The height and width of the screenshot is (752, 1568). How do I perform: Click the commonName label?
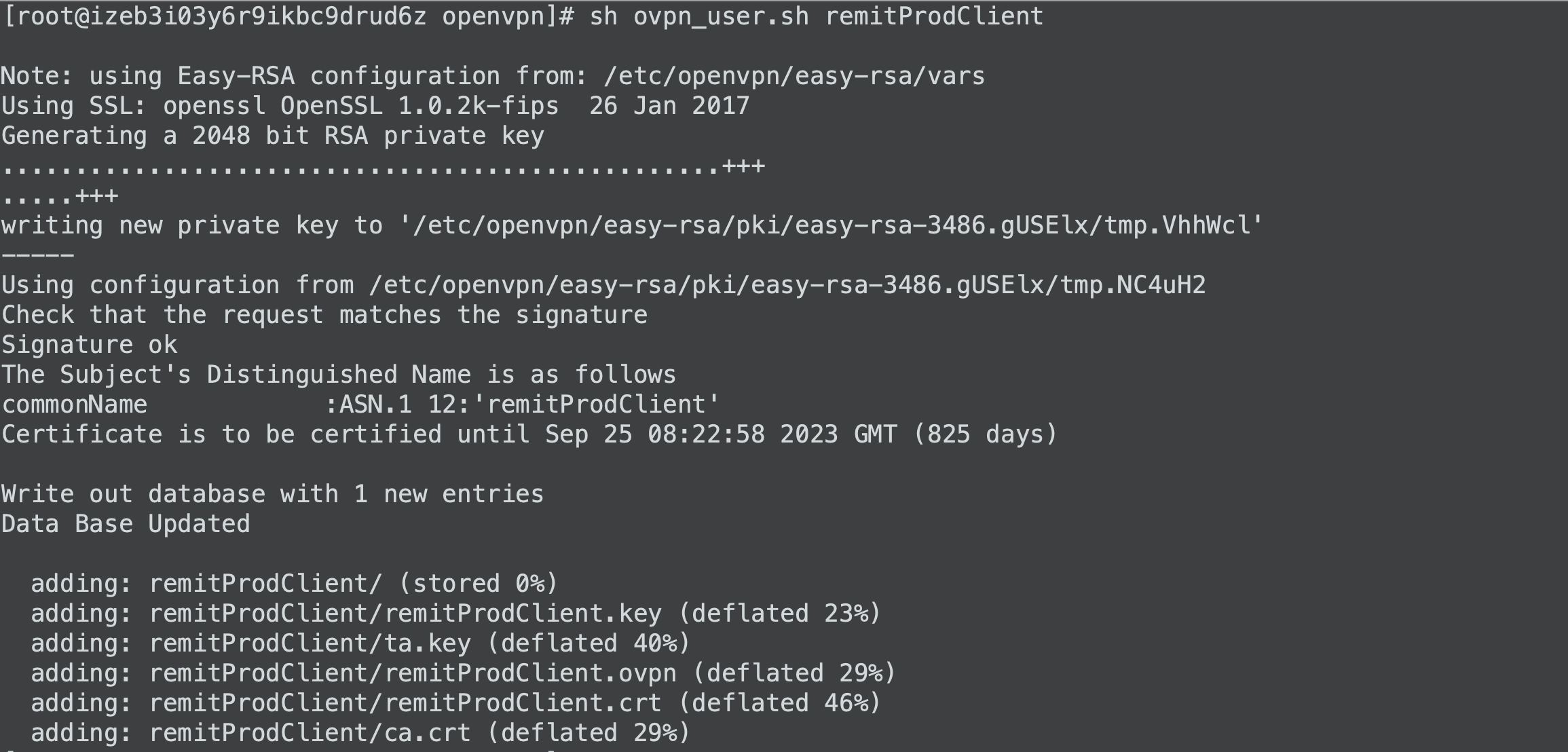pos(75,405)
